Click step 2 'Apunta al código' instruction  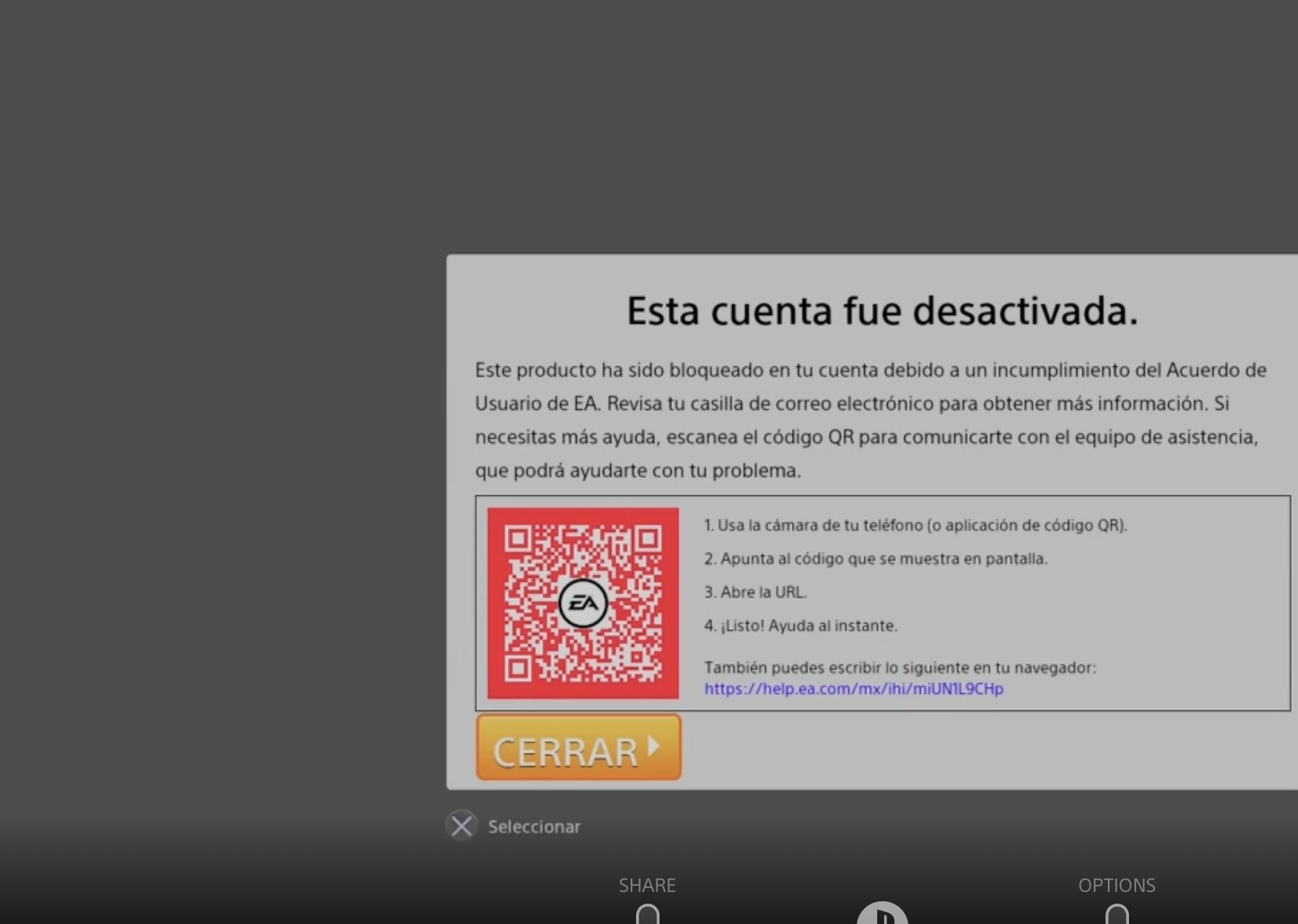coord(876,559)
